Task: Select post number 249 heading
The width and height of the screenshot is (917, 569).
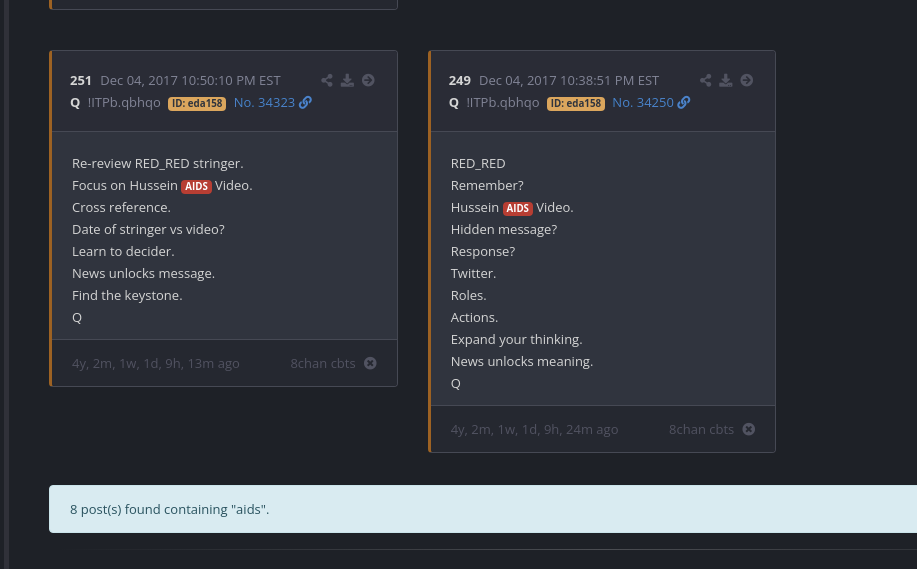Action: pos(460,81)
